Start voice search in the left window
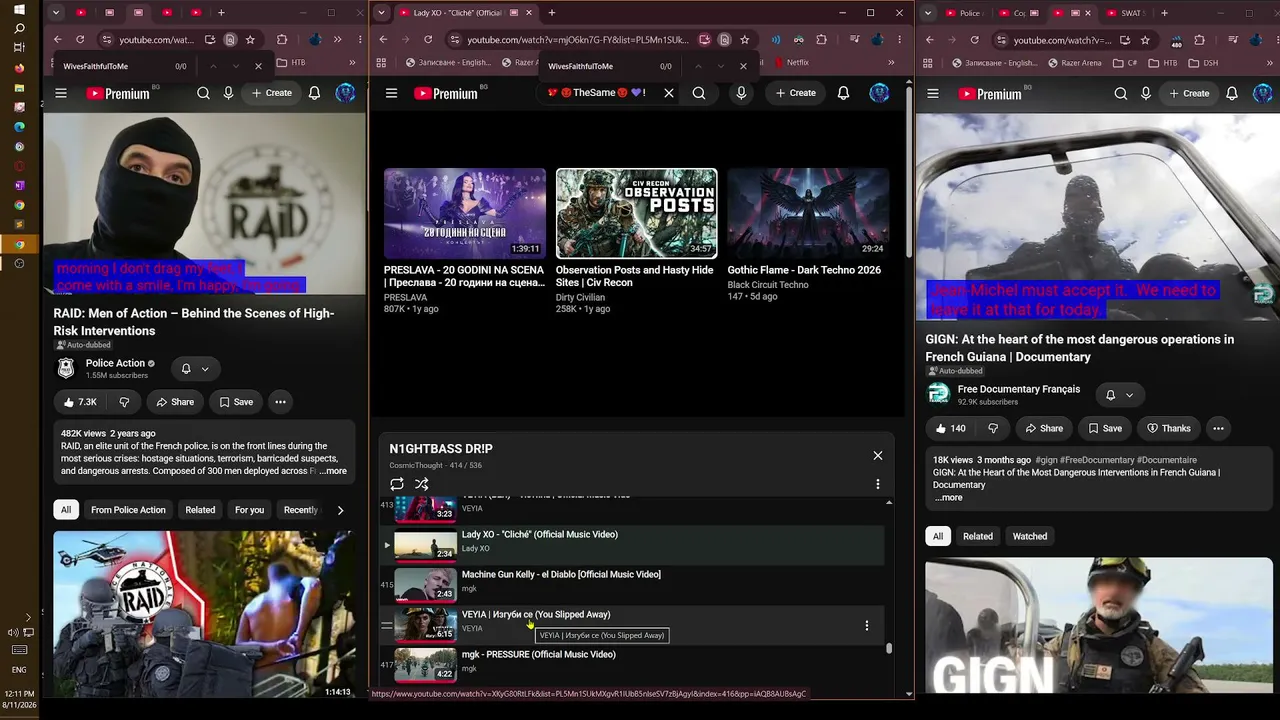The width and height of the screenshot is (1280, 720). tap(229, 93)
